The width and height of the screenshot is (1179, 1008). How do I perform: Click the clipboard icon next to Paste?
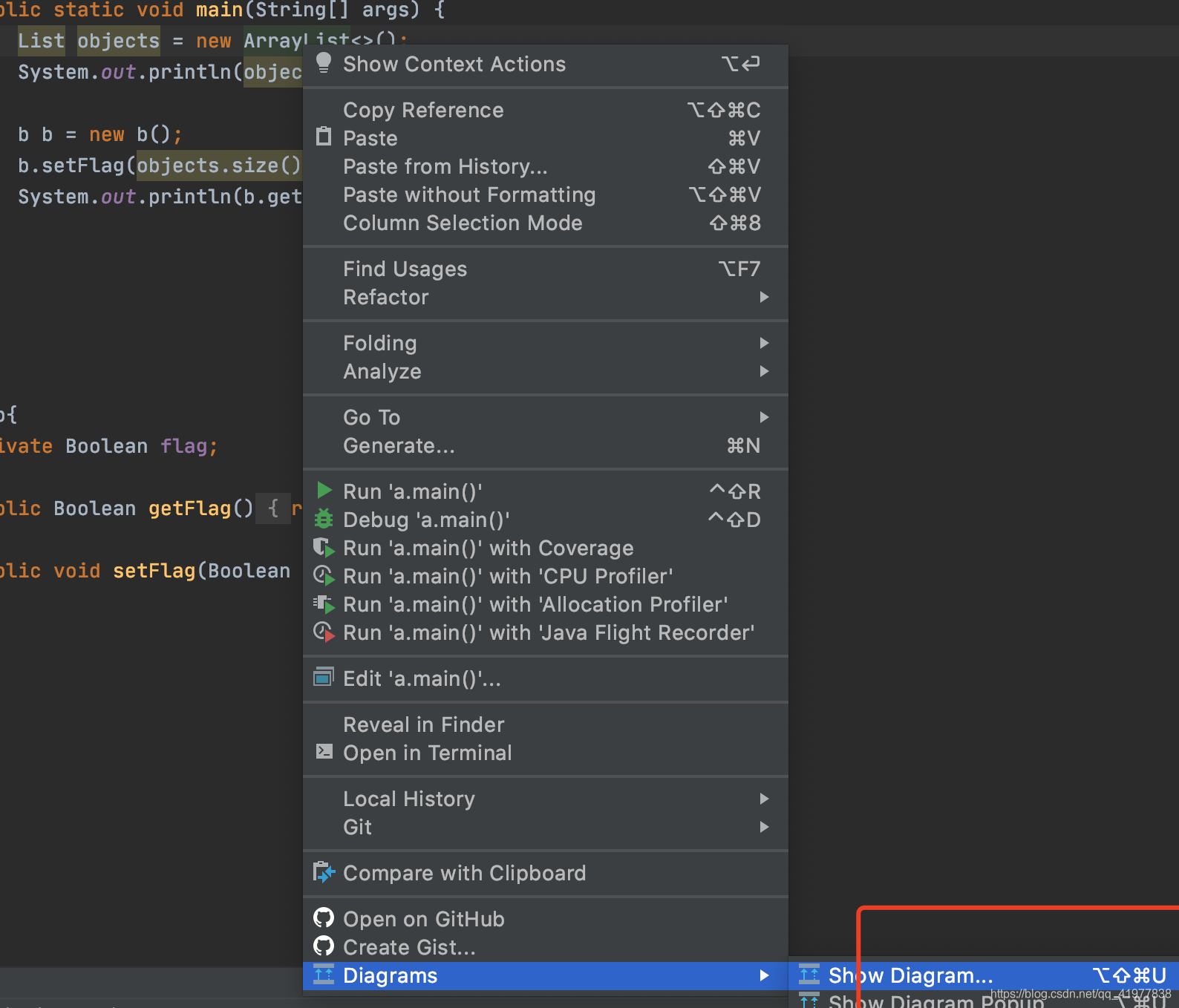tap(324, 137)
